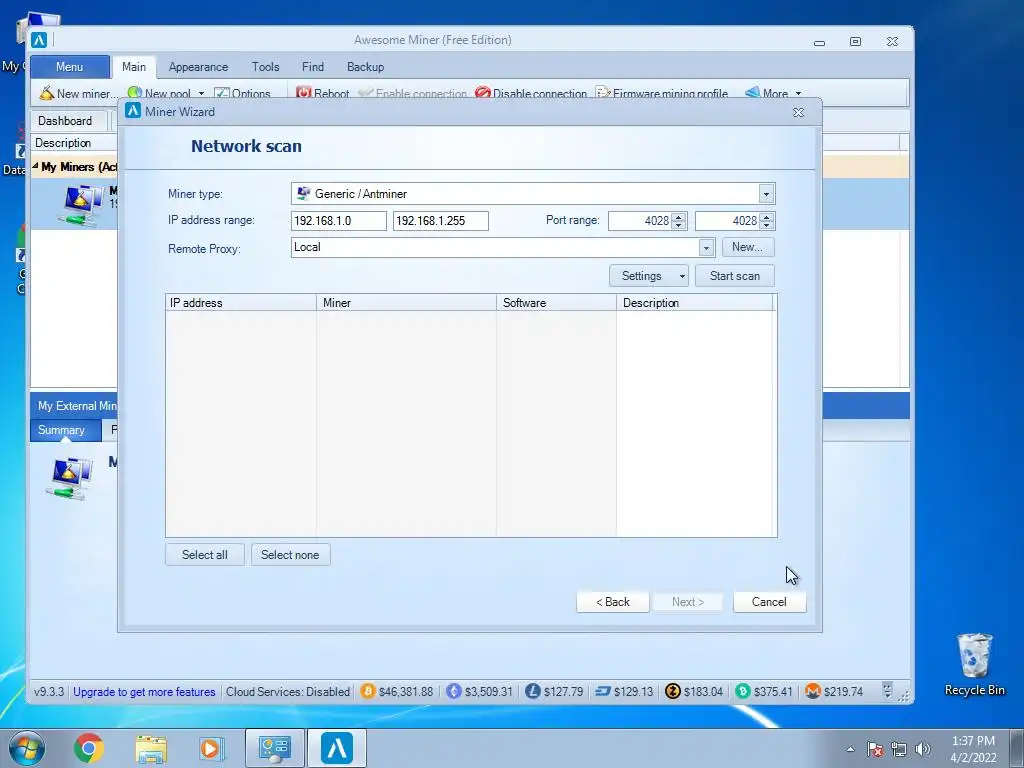The height and width of the screenshot is (768, 1024).
Task: Click the volume speaker tray icon
Action: pyautogui.click(x=923, y=749)
